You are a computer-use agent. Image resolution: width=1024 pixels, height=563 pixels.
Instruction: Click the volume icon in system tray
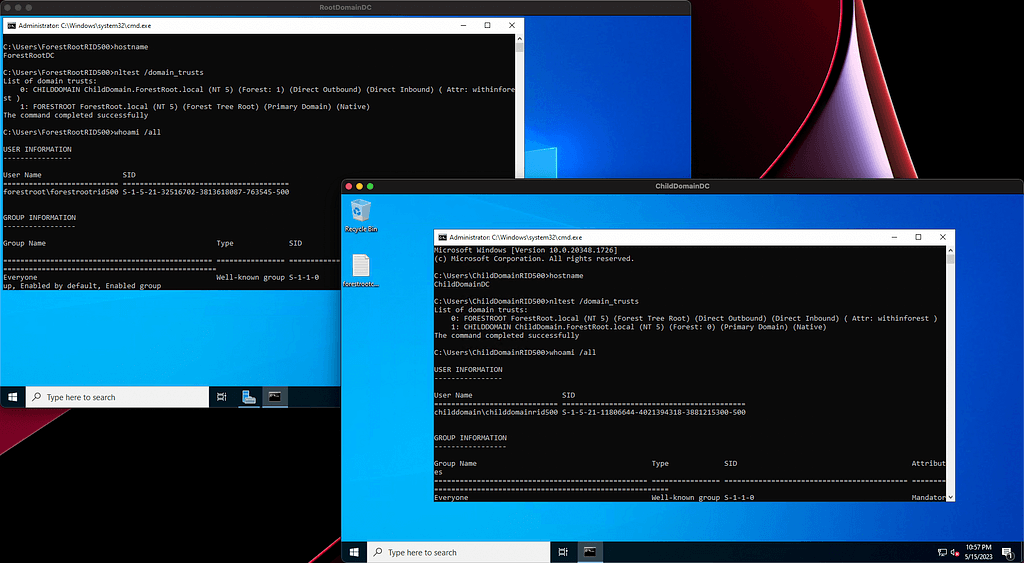pyautogui.click(x=955, y=552)
